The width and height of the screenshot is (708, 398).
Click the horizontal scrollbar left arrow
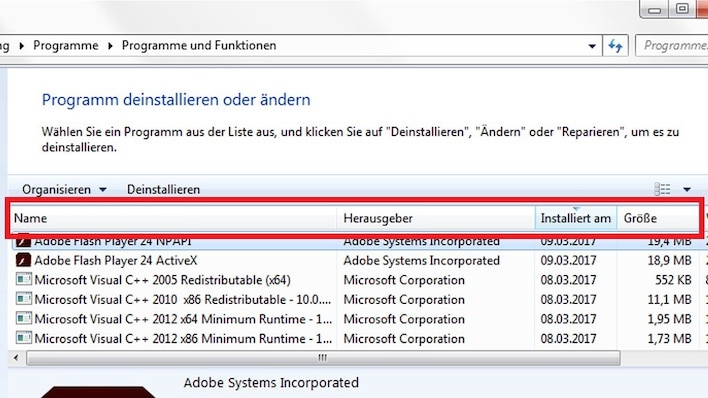(x=16, y=358)
